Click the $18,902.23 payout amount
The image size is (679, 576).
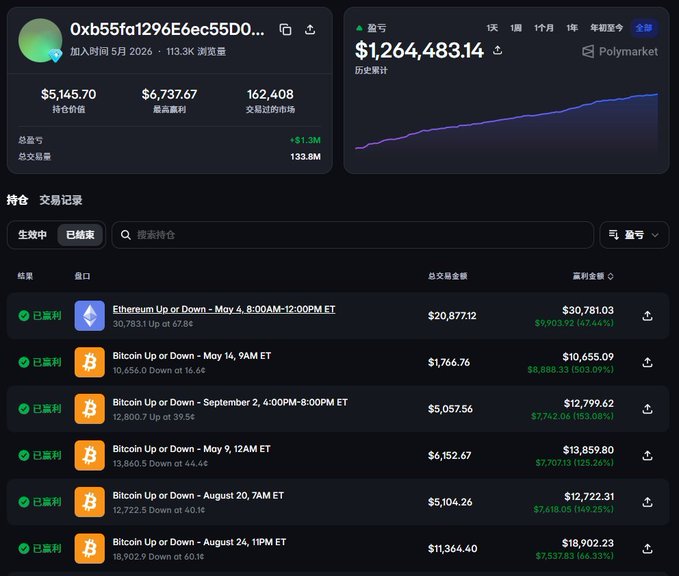[588, 543]
